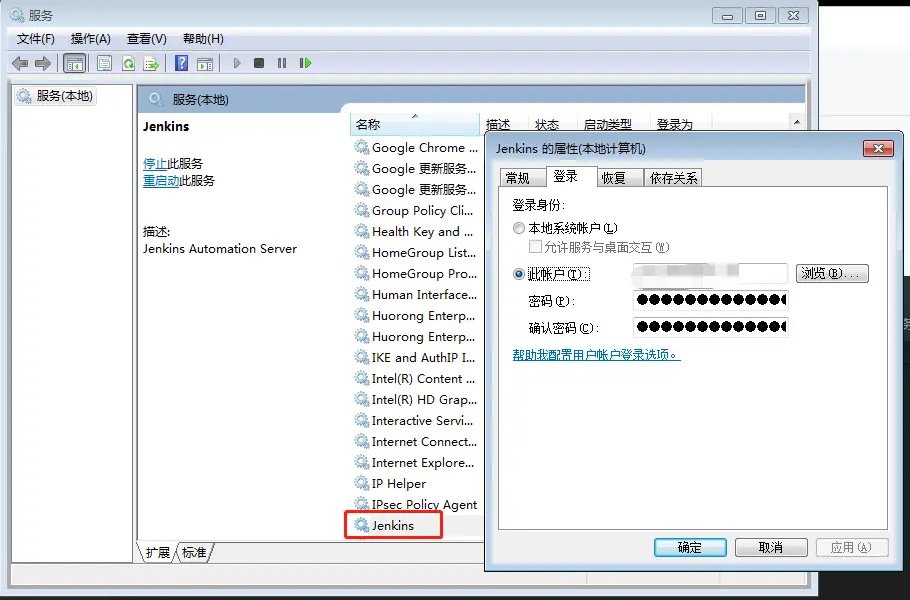Image resolution: width=910 pixels, height=600 pixels.
Task: Open the 操作(A) menu
Action: point(91,39)
